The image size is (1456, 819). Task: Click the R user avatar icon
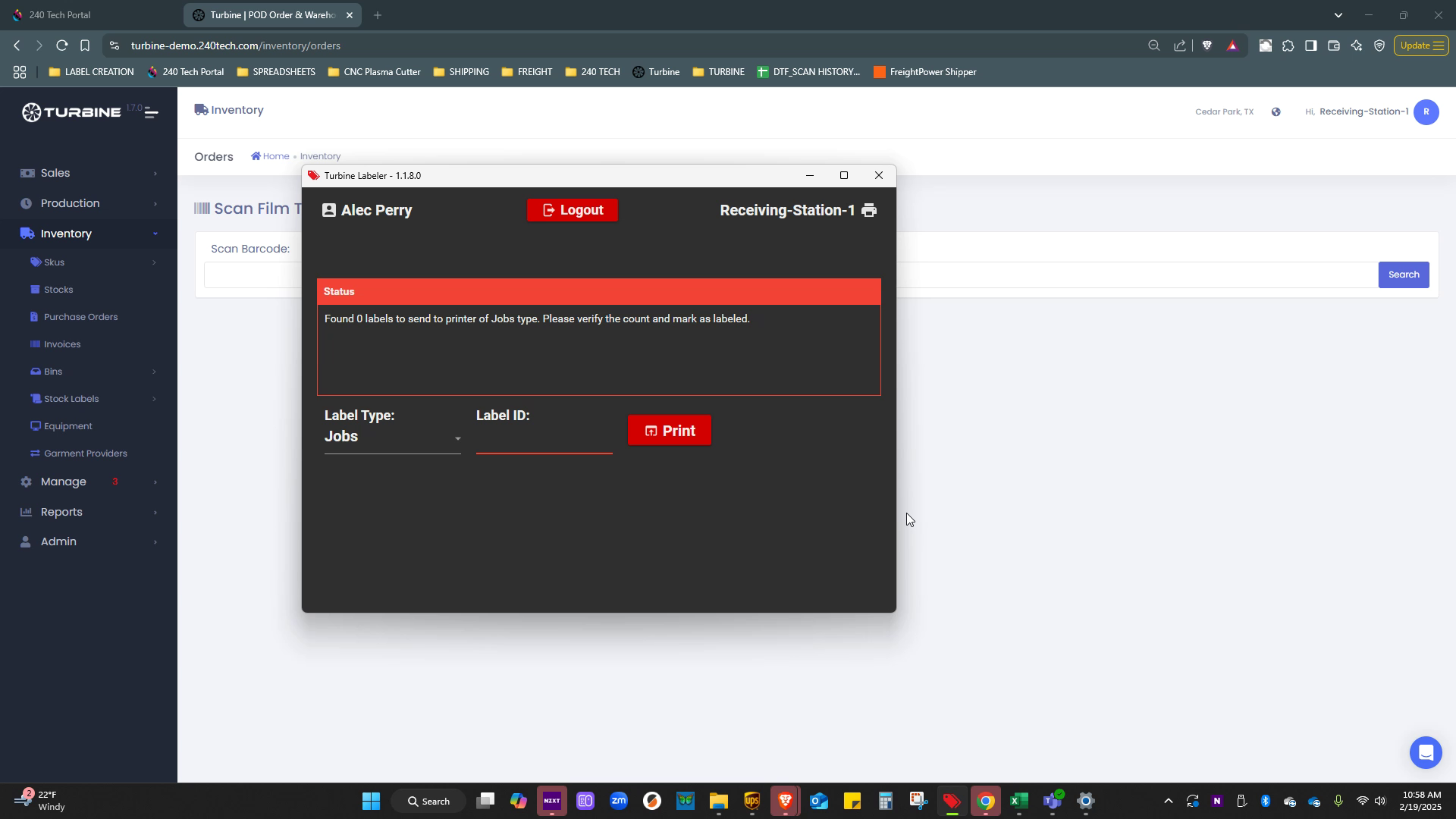(1426, 112)
